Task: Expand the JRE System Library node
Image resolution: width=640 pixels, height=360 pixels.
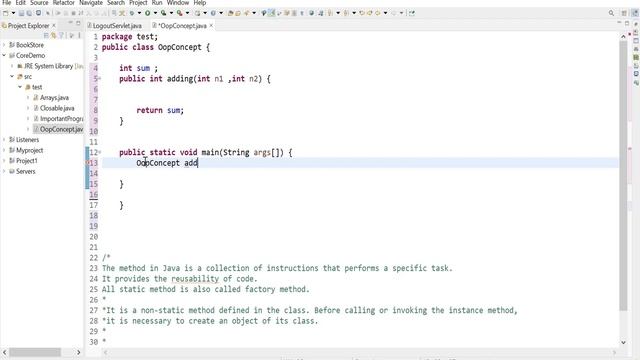Action: point(12,66)
